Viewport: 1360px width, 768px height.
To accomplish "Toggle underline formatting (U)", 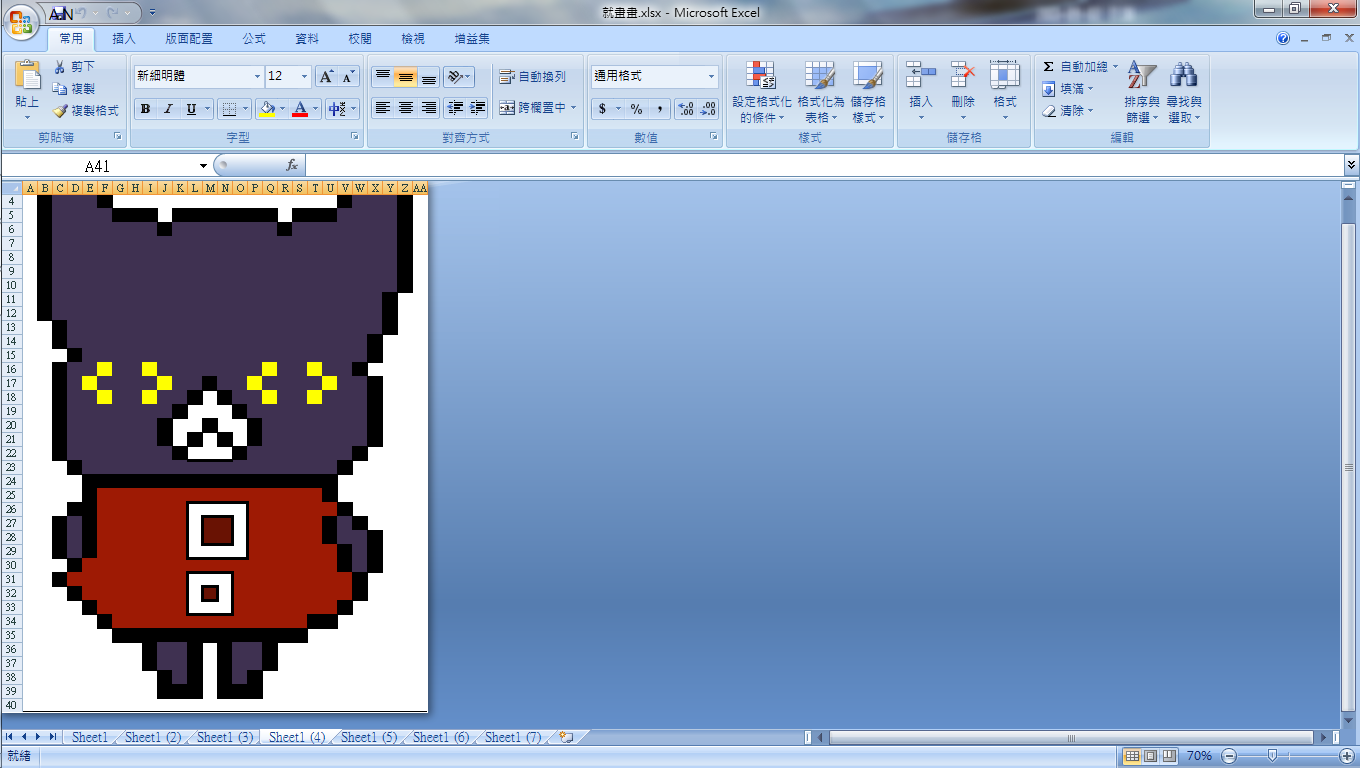I will 191,109.
